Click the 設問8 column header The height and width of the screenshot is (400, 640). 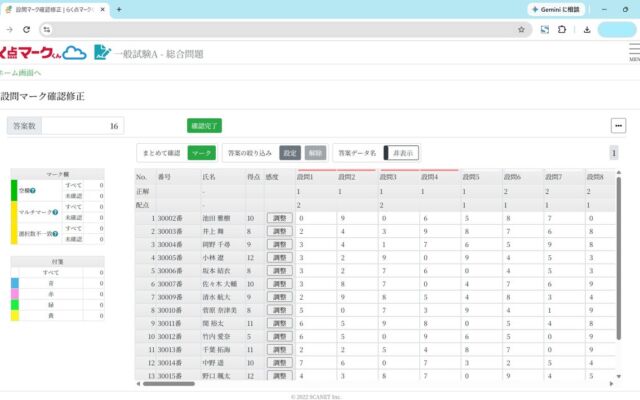tap(600, 177)
